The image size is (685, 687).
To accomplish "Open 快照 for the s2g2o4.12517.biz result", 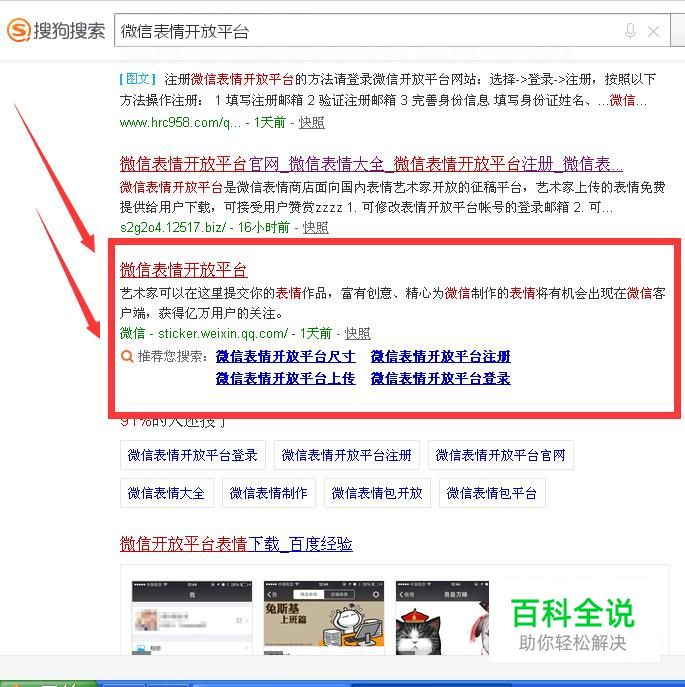I will [x=316, y=227].
